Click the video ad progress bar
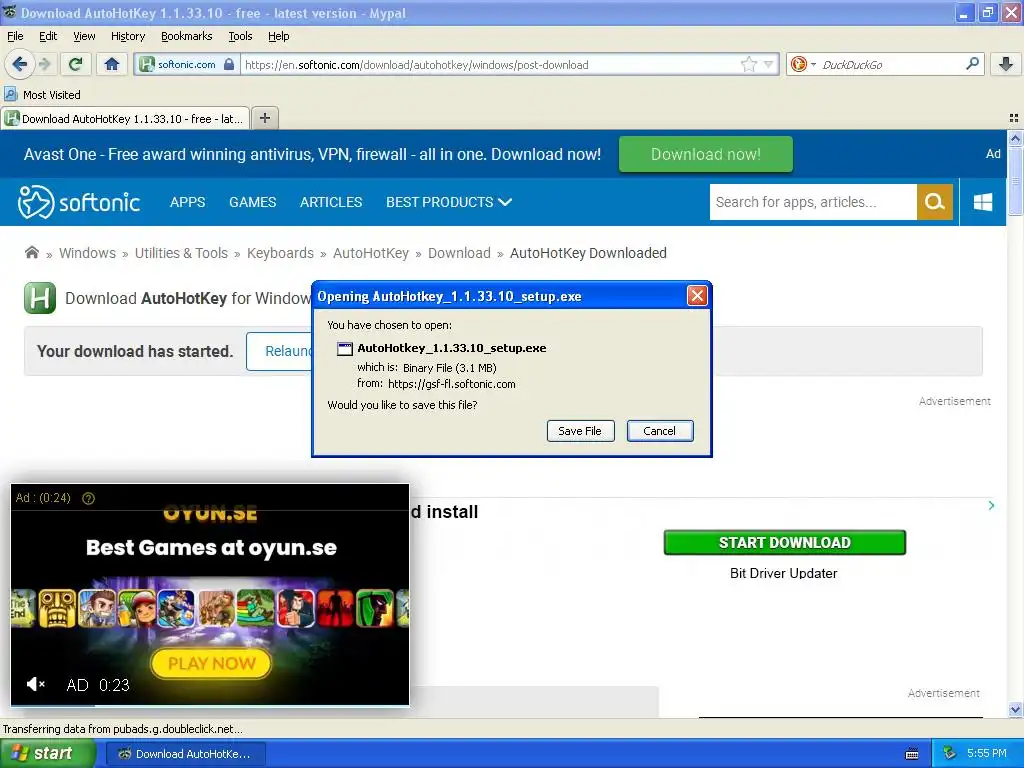This screenshot has width=1024, height=768. click(x=210, y=705)
